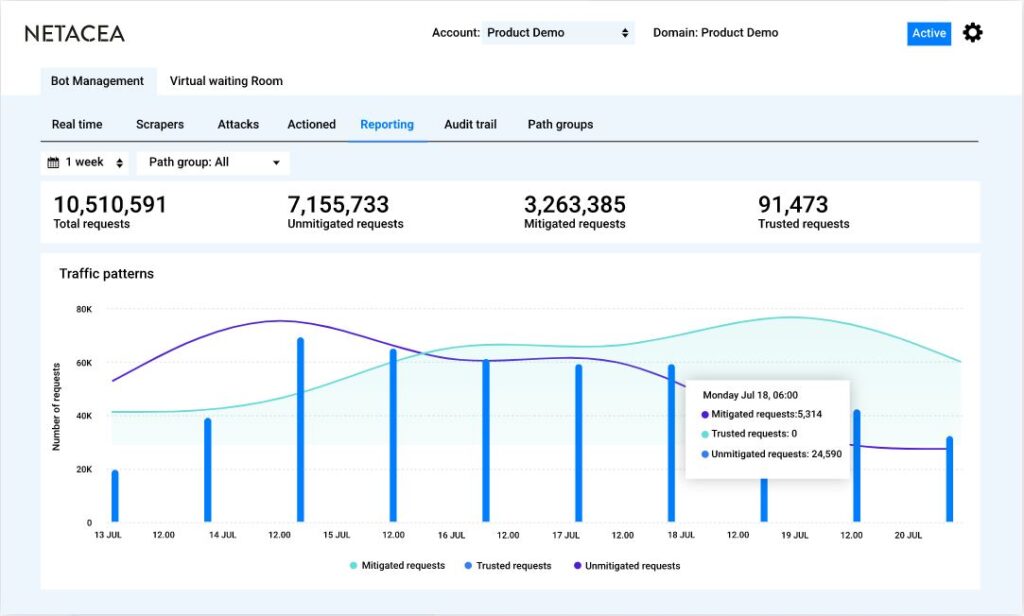Click the bar at 14 JUL
Screen dimensions: 1024x616
(207, 470)
